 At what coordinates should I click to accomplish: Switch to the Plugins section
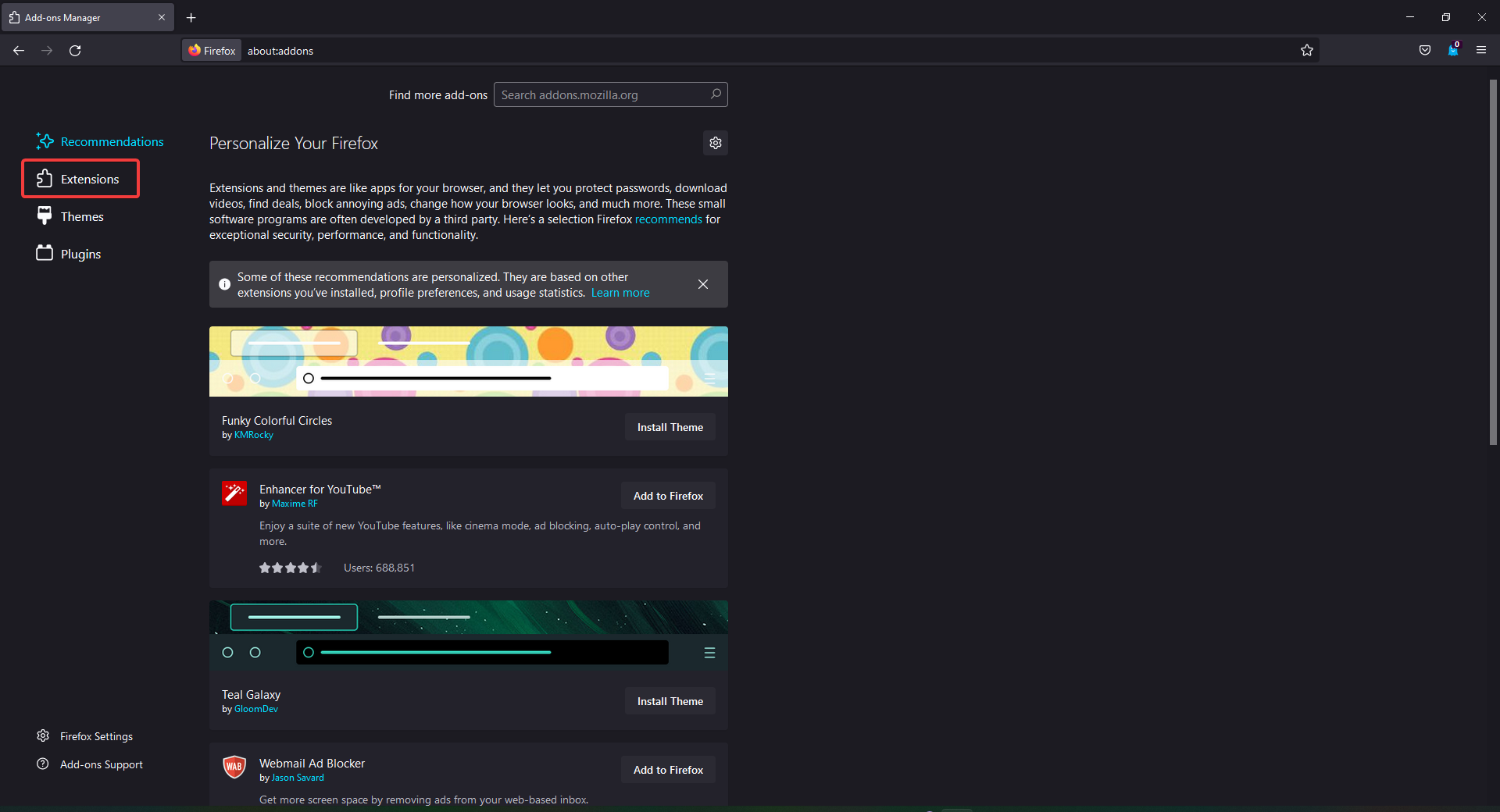pyautogui.click(x=69, y=254)
